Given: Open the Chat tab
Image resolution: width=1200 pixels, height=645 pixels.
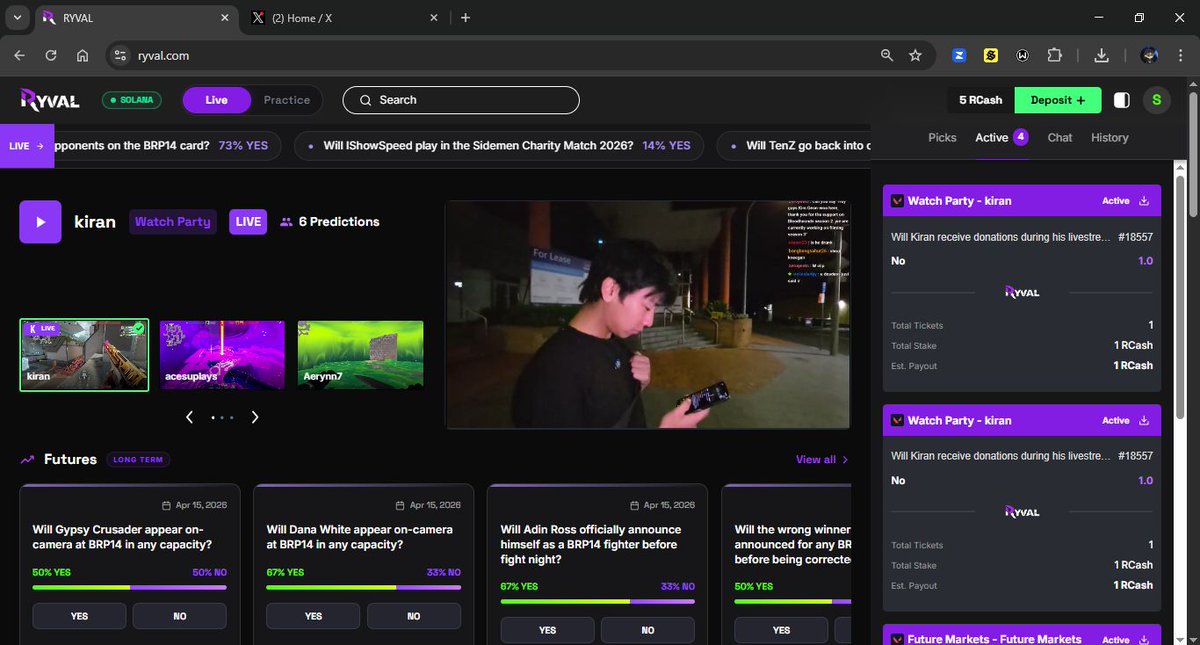Looking at the screenshot, I should [x=1060, y=138].
